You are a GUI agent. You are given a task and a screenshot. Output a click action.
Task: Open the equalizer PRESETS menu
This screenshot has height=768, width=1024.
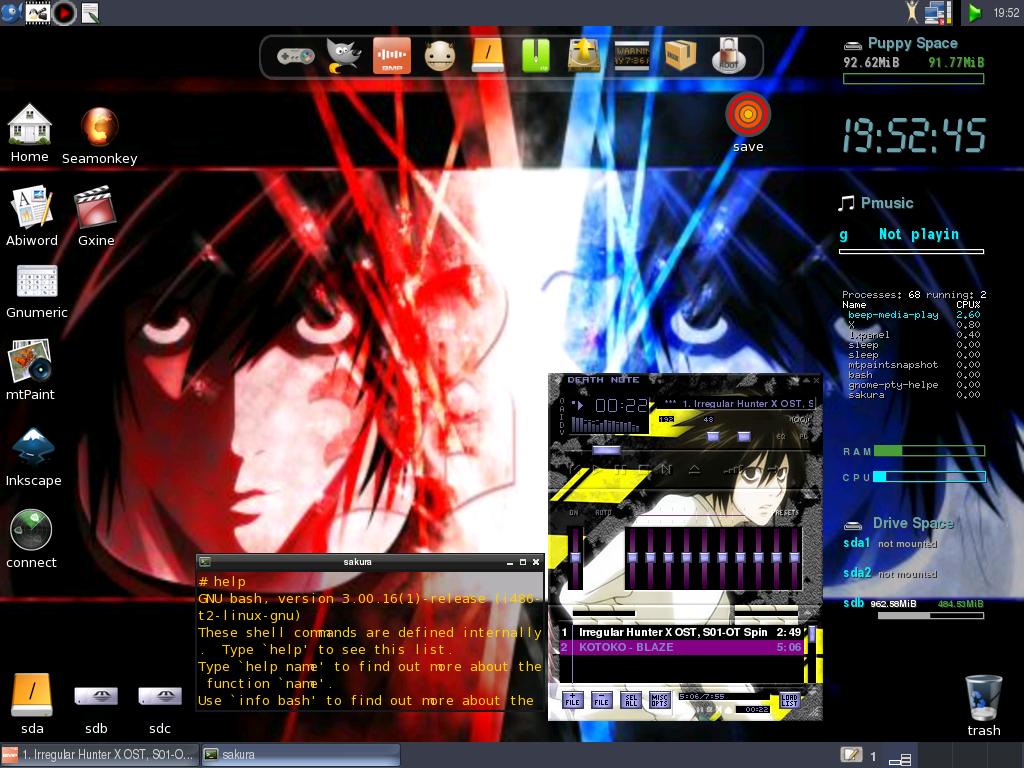pos(786,513)
